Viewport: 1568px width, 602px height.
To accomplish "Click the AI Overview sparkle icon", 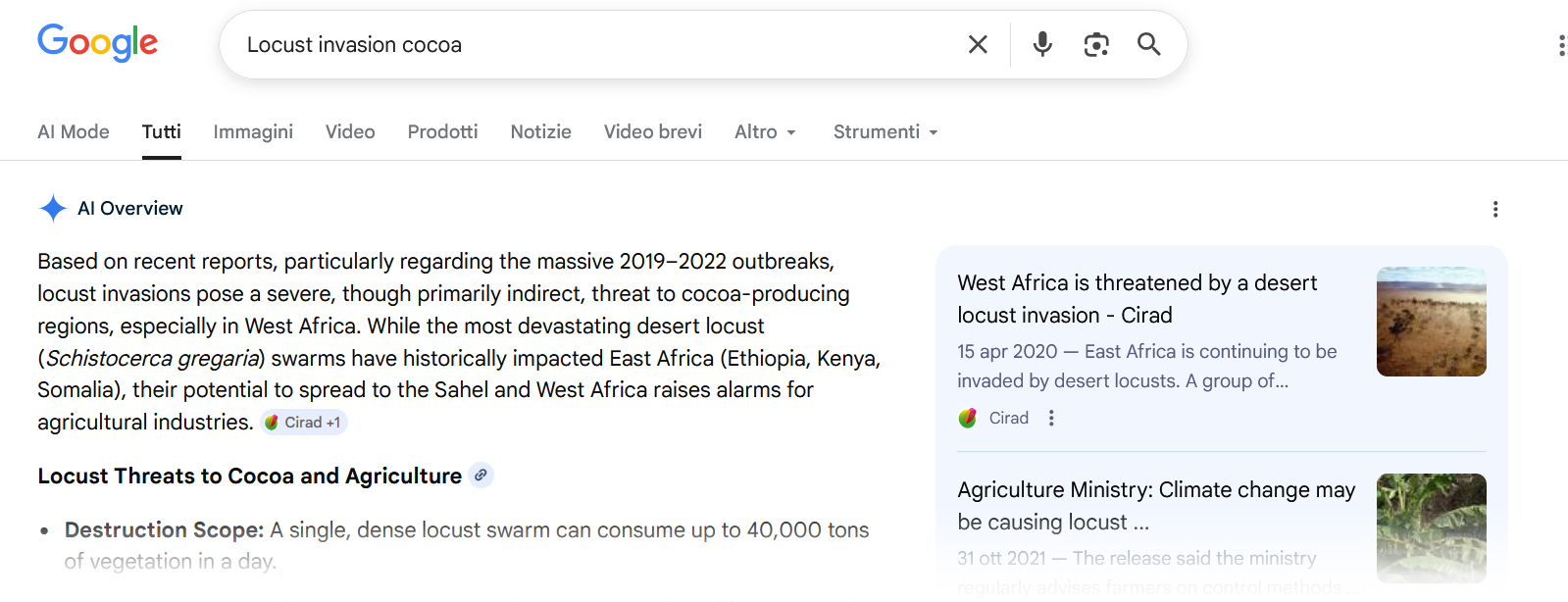I will [x=53, y=208].
